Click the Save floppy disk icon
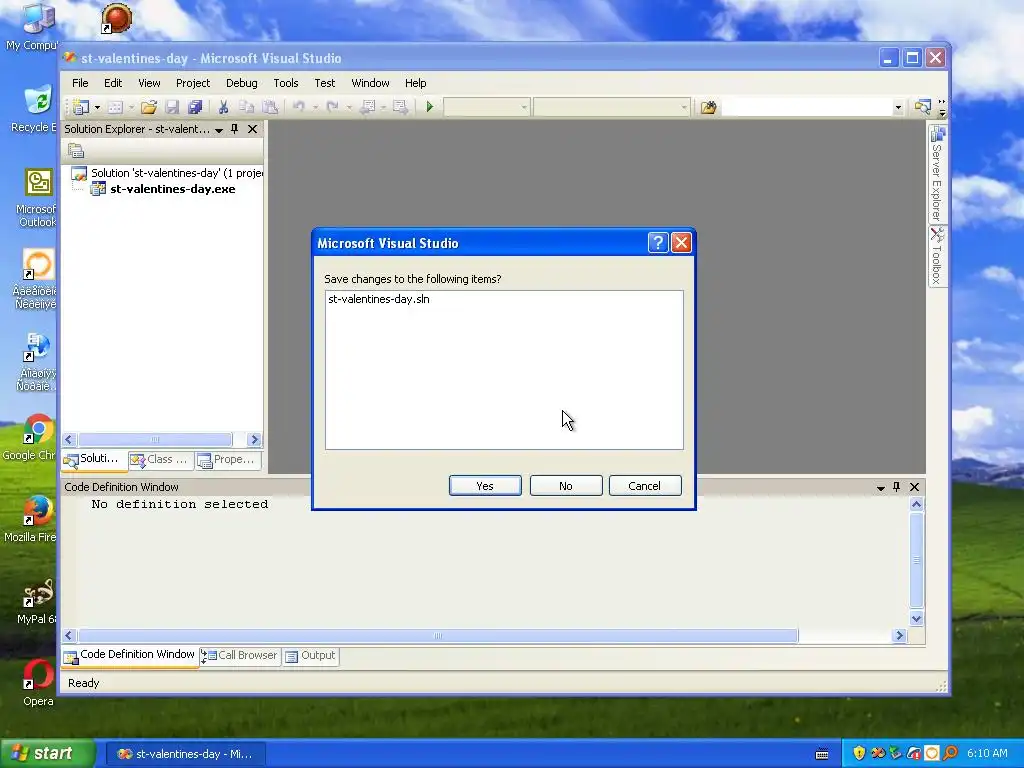The width and height of the screenshot is (1024, 768). click(x=172, y=107)
